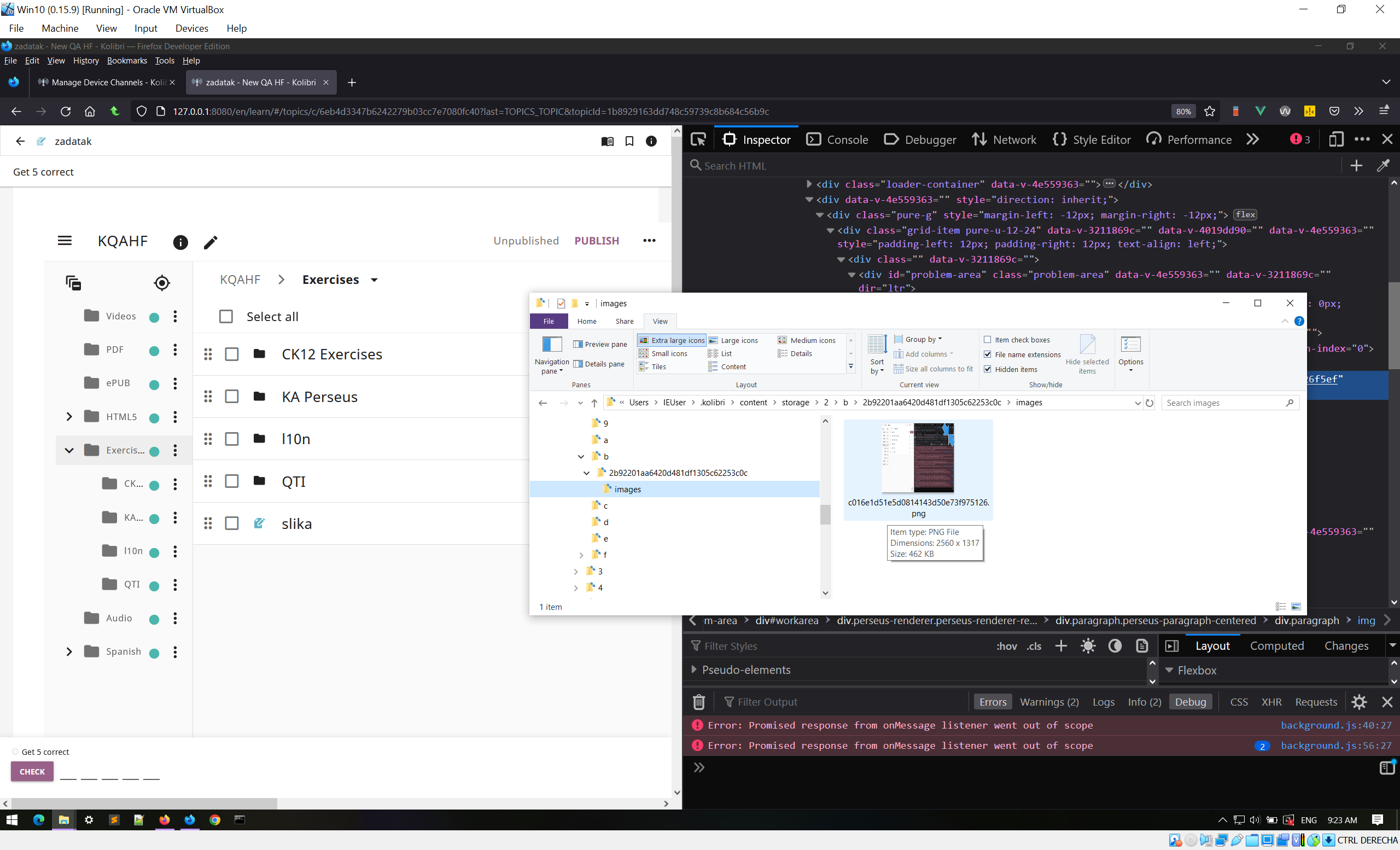Click the eyedropper icon in the HTML search bar
The image size is (1400, 850).
[1383, 165]
